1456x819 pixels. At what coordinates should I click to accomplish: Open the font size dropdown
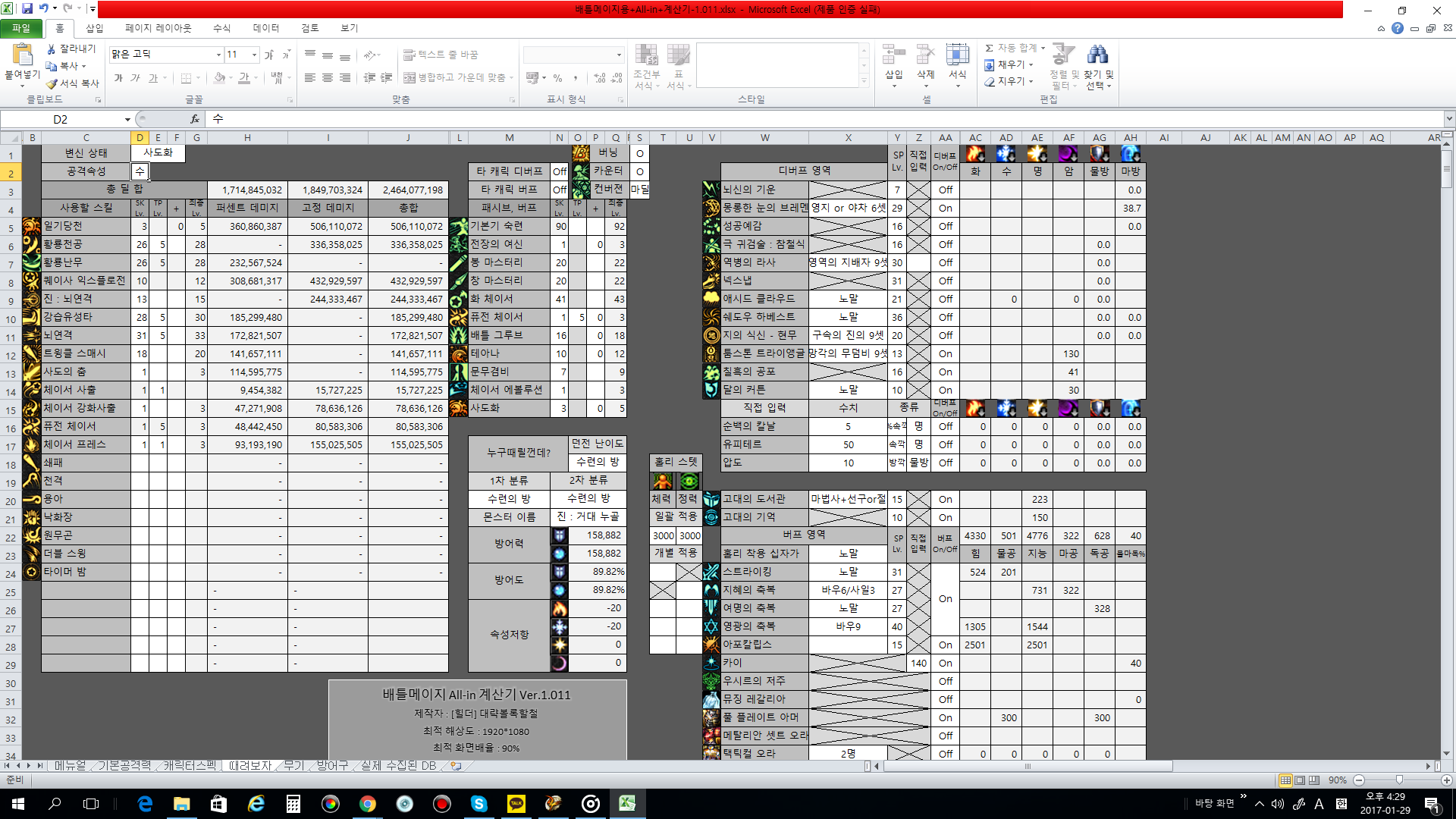coord(254,55)
